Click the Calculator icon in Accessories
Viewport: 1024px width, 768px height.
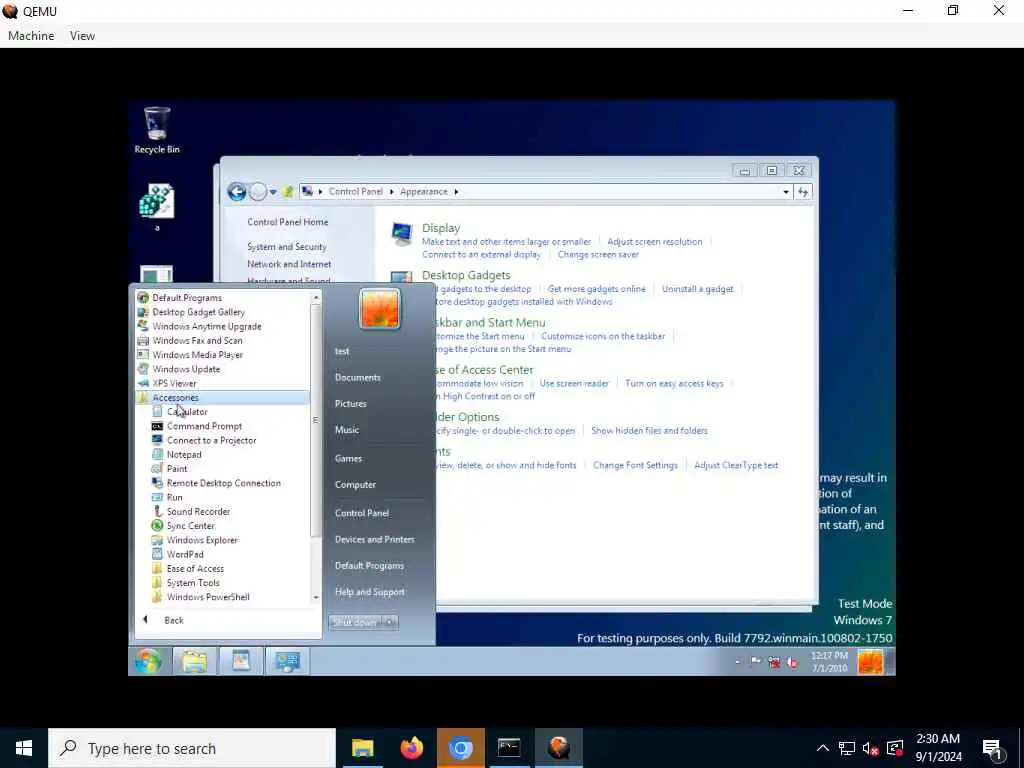click(157, 412)
